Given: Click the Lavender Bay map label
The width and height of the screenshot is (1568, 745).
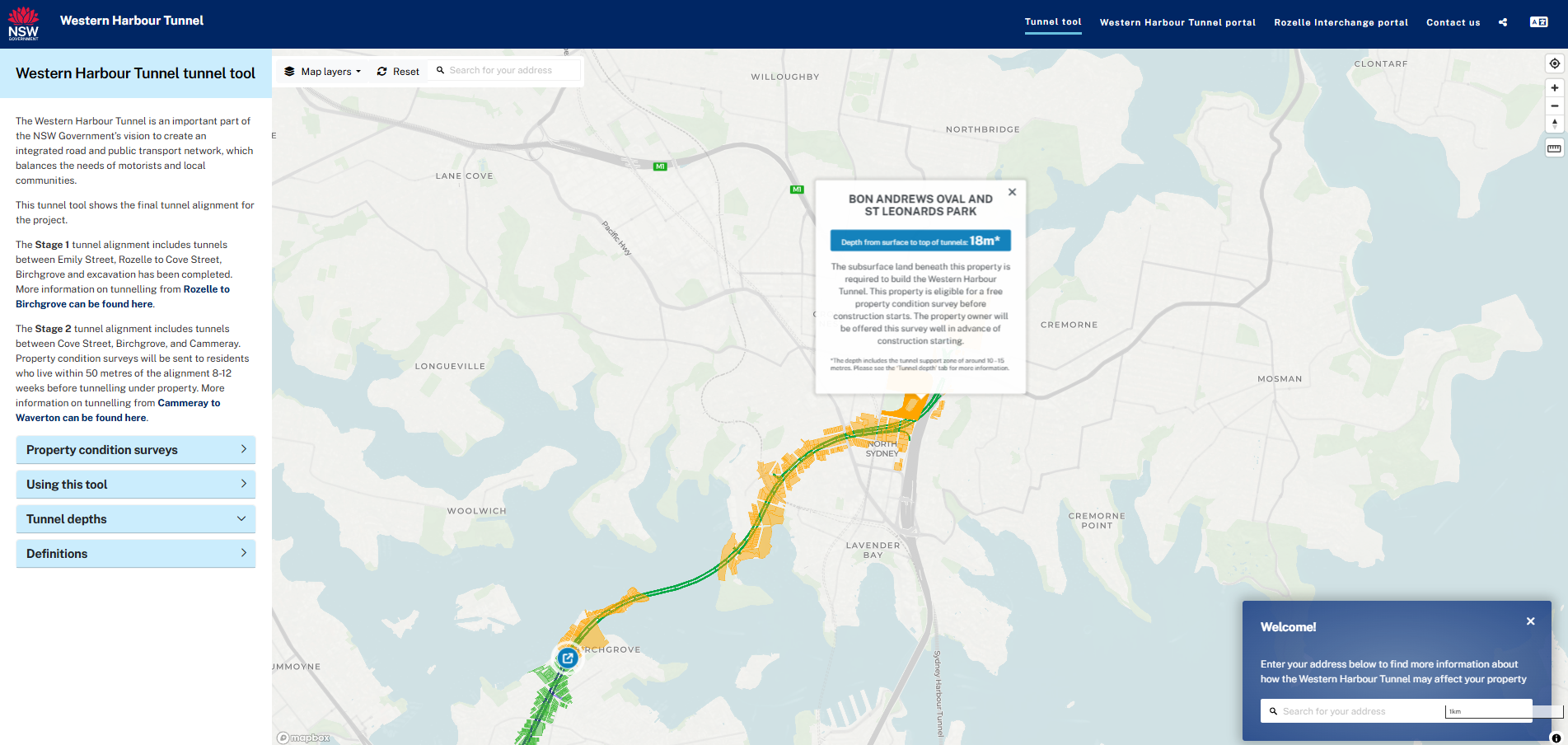Looking at the screenshot, I should pos(873,550).
